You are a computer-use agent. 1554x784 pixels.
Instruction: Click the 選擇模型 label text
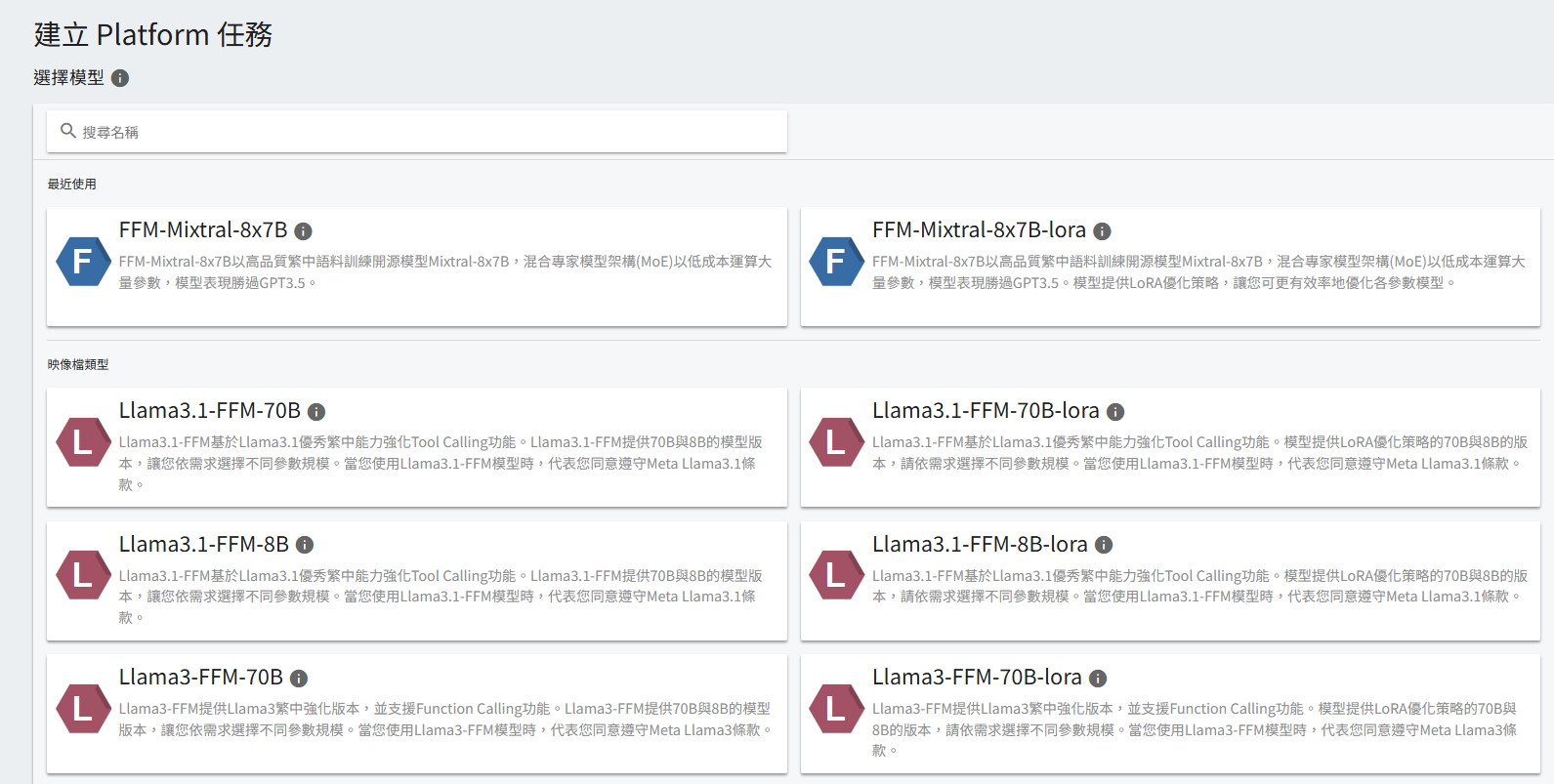(x=68, y=77)
